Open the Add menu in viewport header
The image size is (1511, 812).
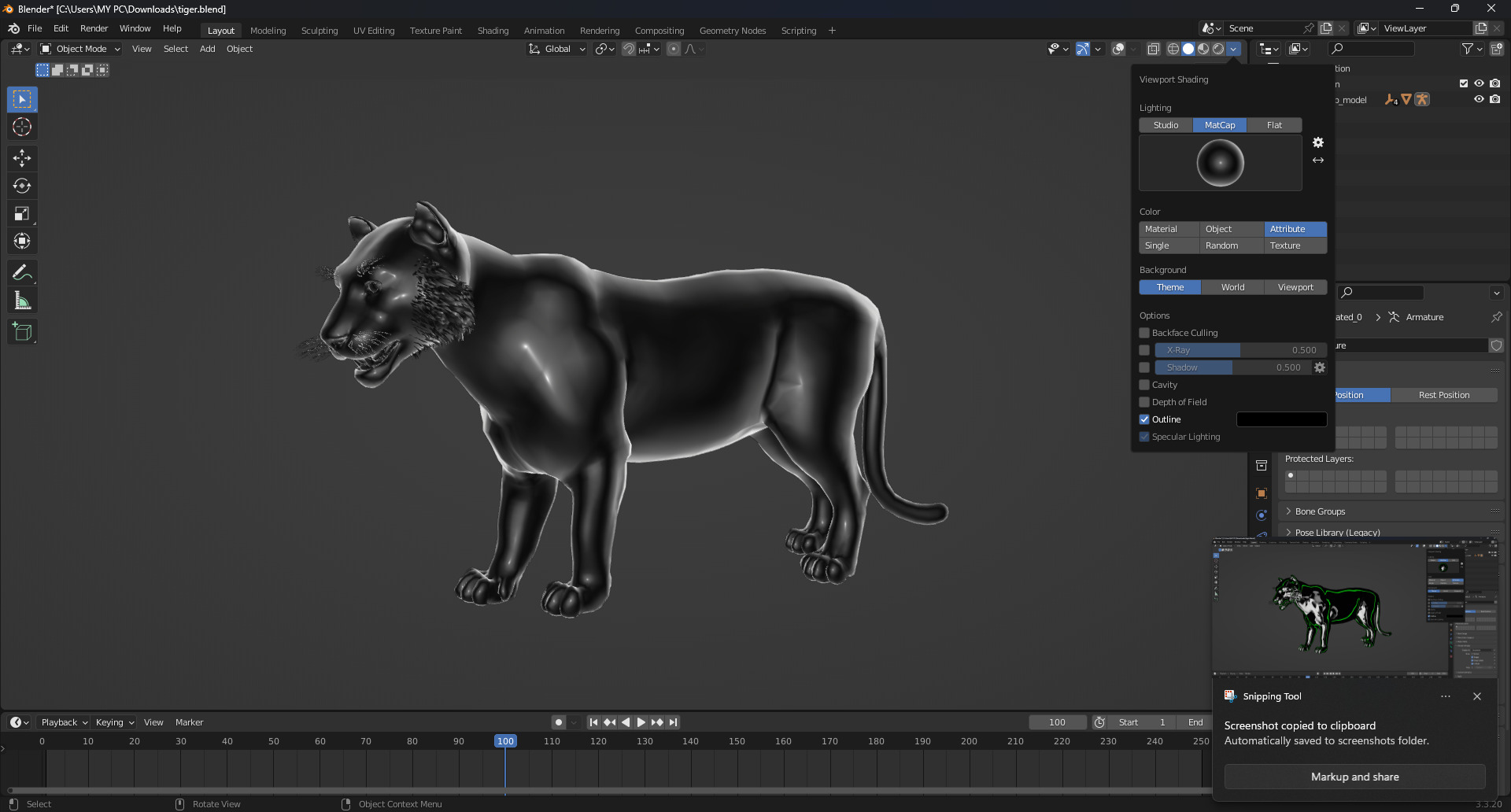pos(208,49)
